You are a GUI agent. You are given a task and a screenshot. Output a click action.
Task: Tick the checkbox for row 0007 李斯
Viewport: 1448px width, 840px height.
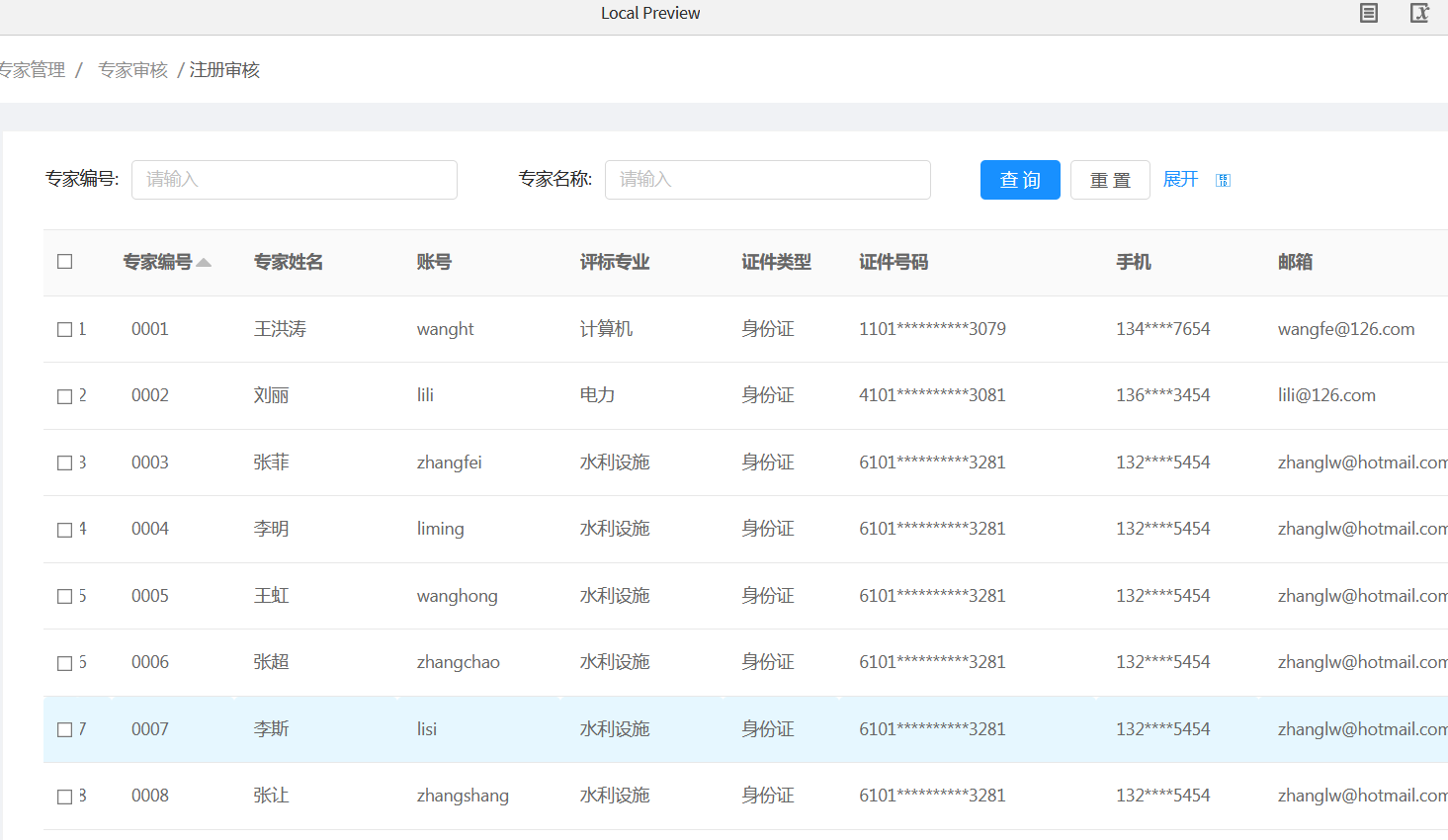point(65,729)
